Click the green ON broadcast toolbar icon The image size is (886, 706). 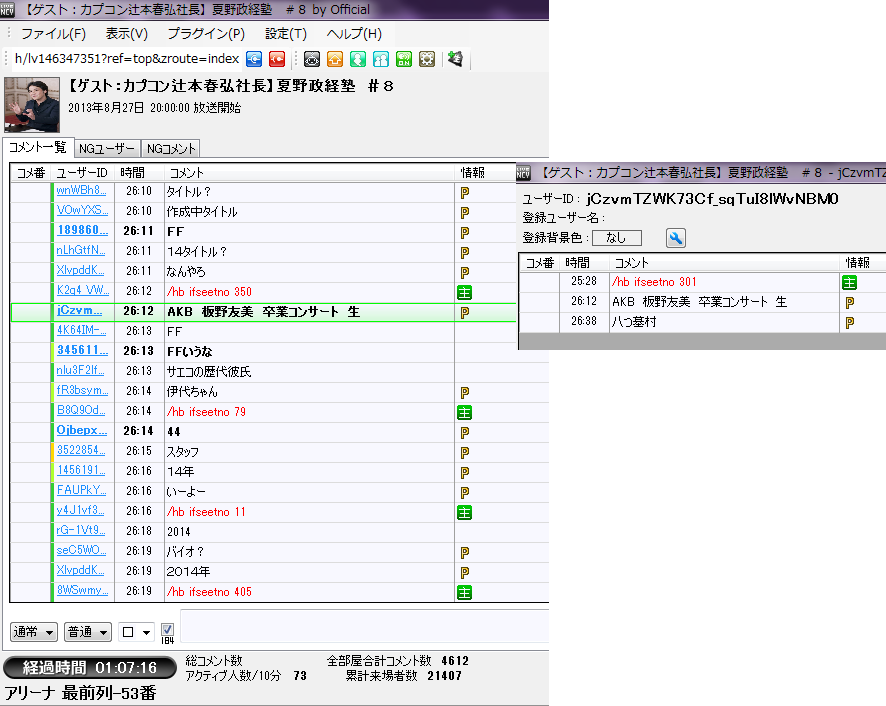(404, 59)
